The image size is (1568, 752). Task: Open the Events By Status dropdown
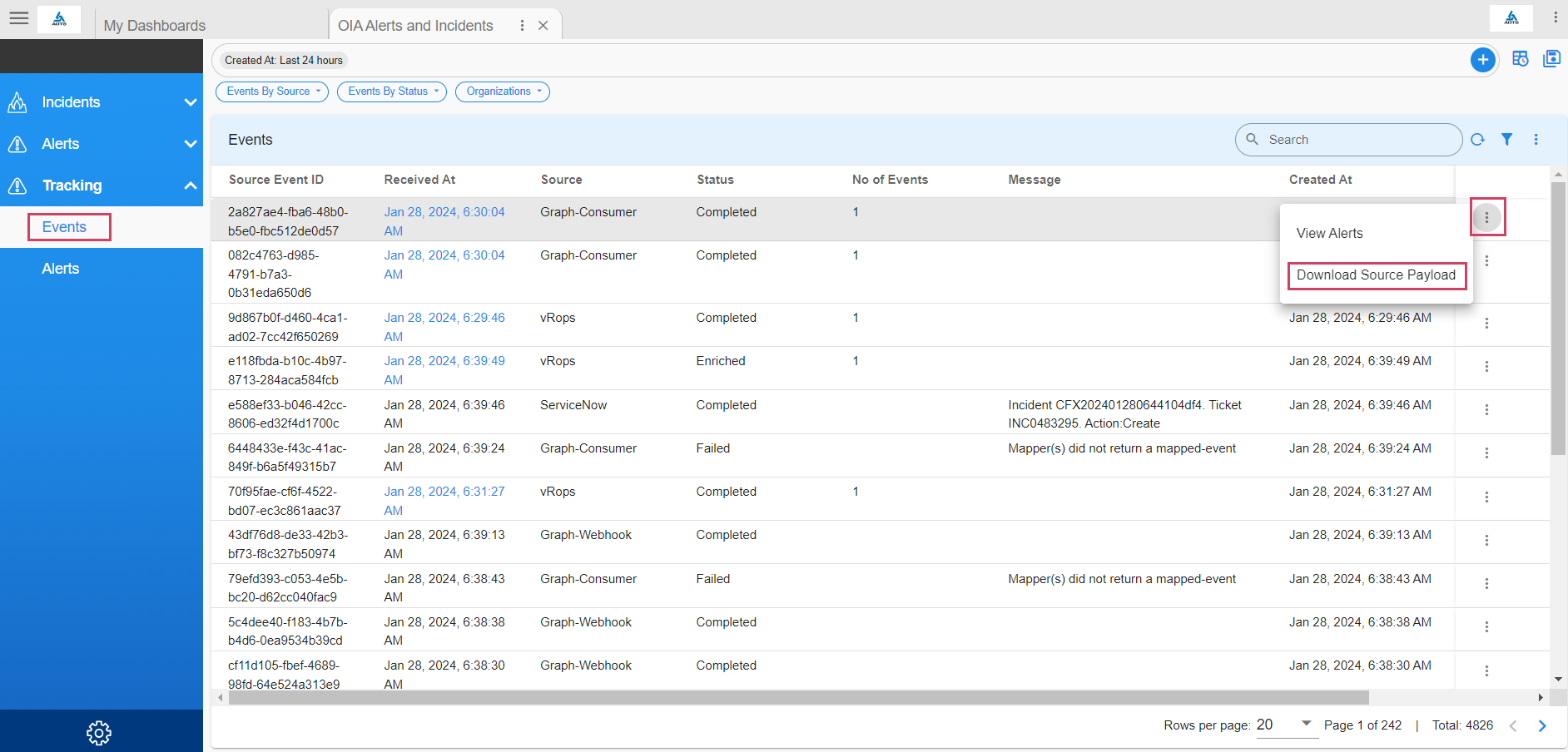(392, 92)
